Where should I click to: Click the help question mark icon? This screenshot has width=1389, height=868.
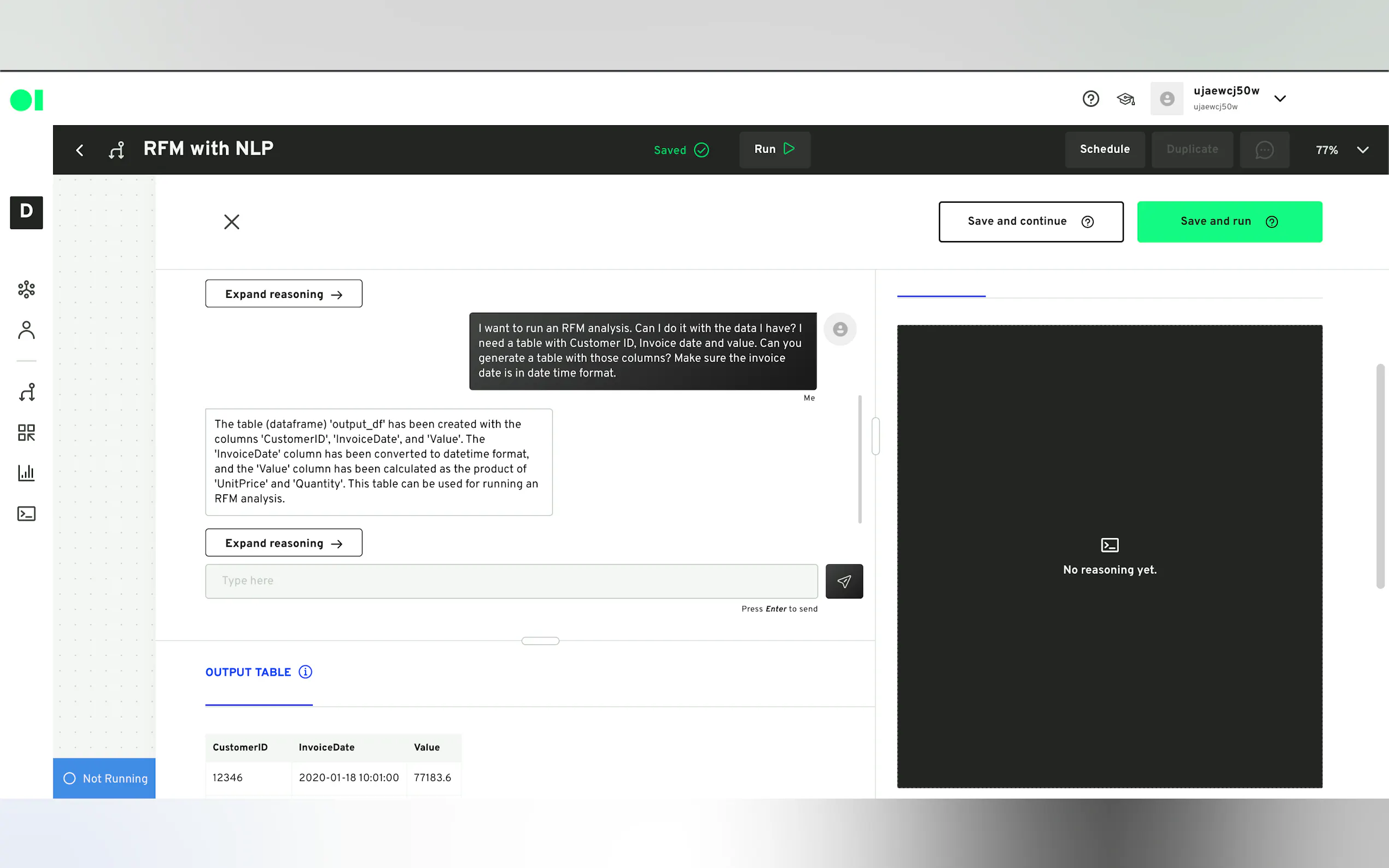[x=1090, y=99]
